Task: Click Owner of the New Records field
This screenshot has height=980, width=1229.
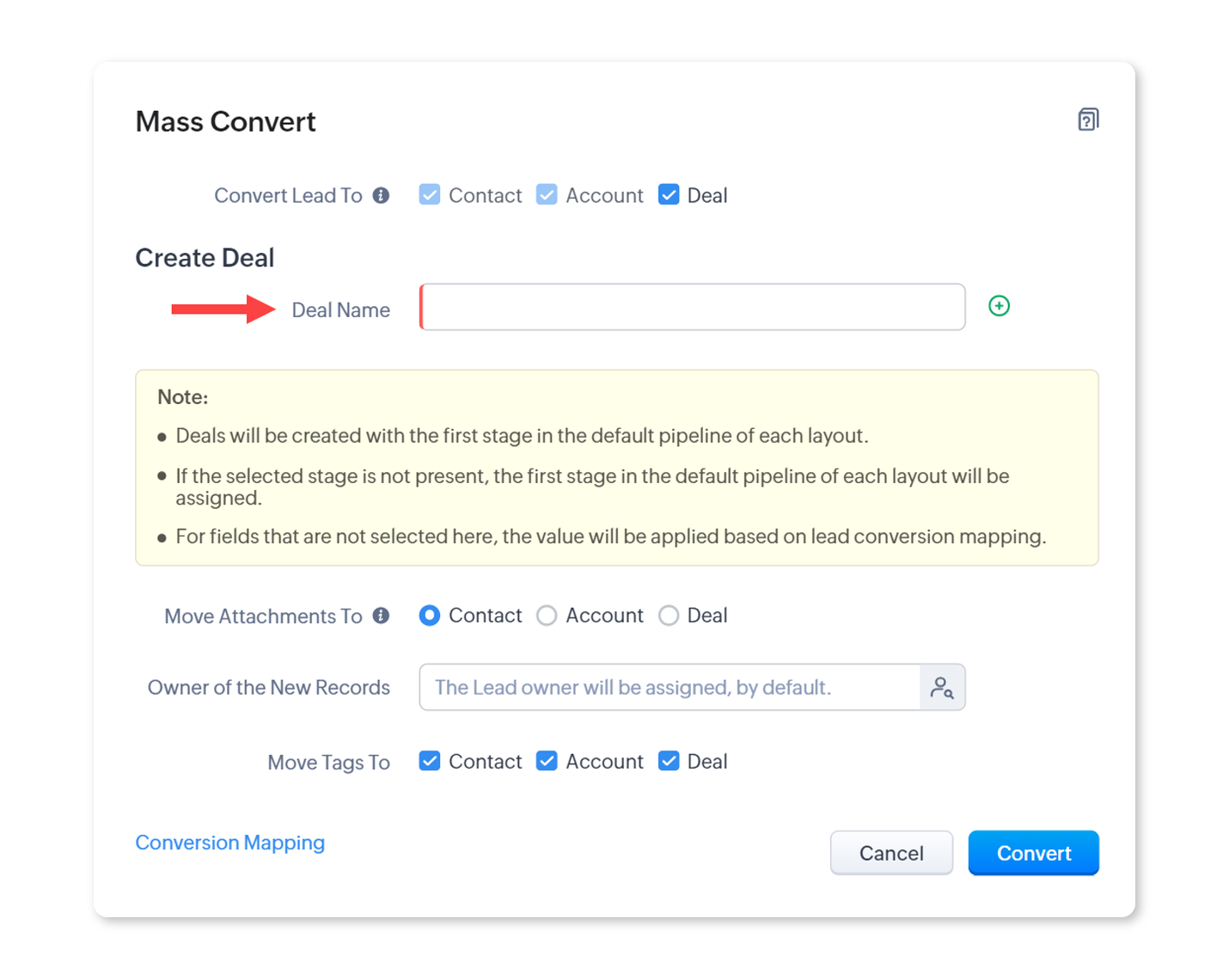Action: [x=670, y=688]
